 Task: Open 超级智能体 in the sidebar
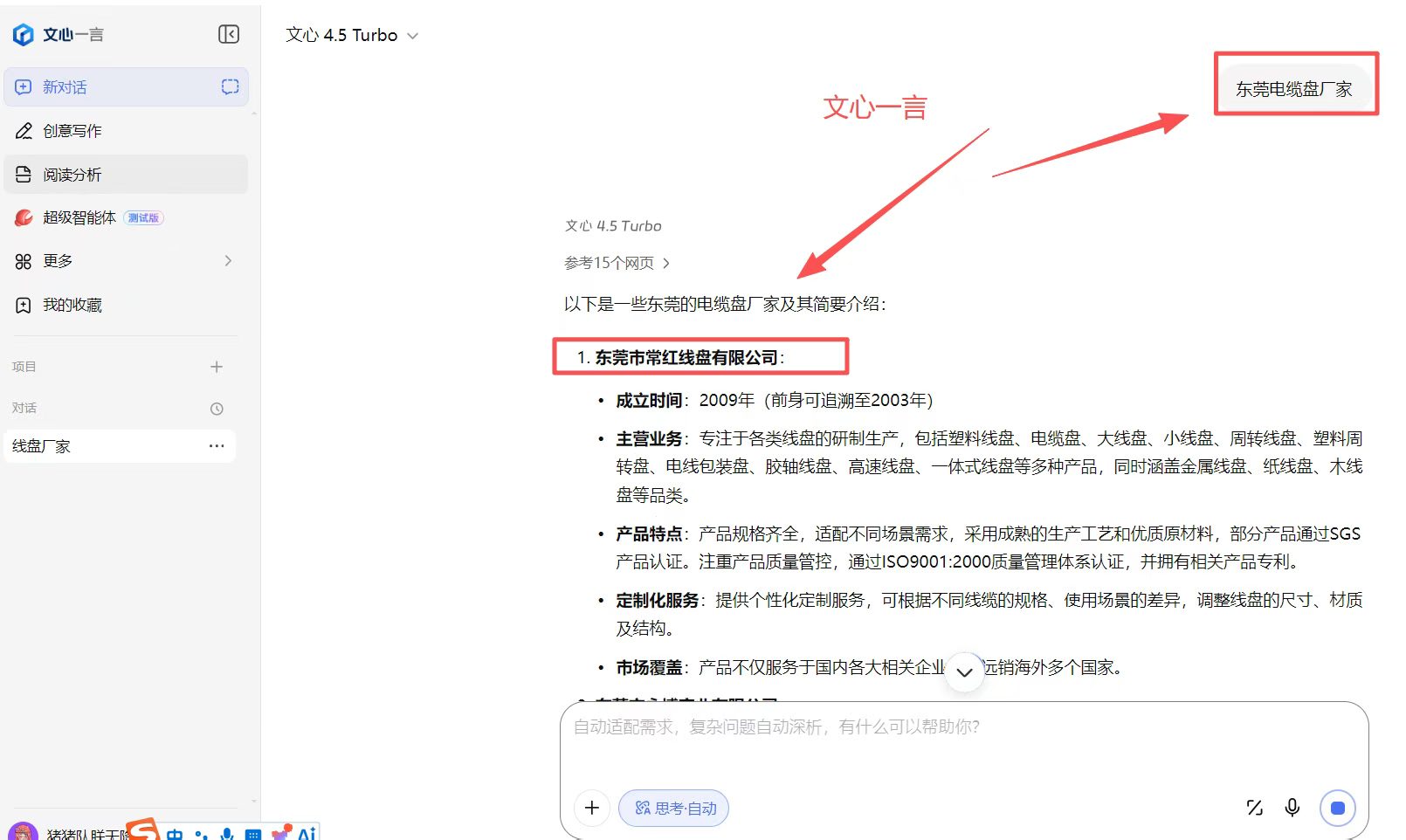pyautogui.click(x=127, y=218)
